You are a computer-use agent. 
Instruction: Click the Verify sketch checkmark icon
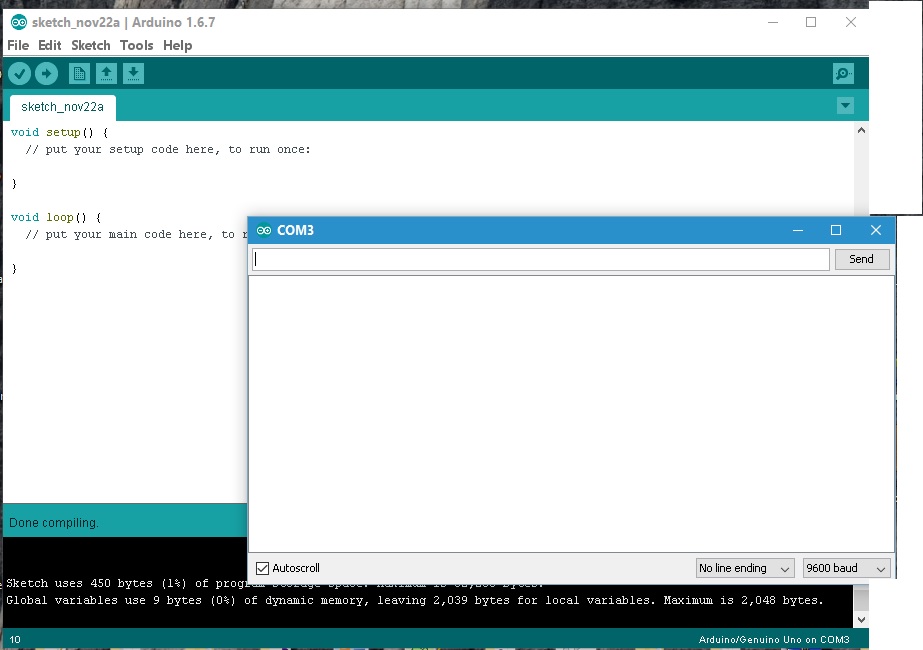tap(19, 73)
